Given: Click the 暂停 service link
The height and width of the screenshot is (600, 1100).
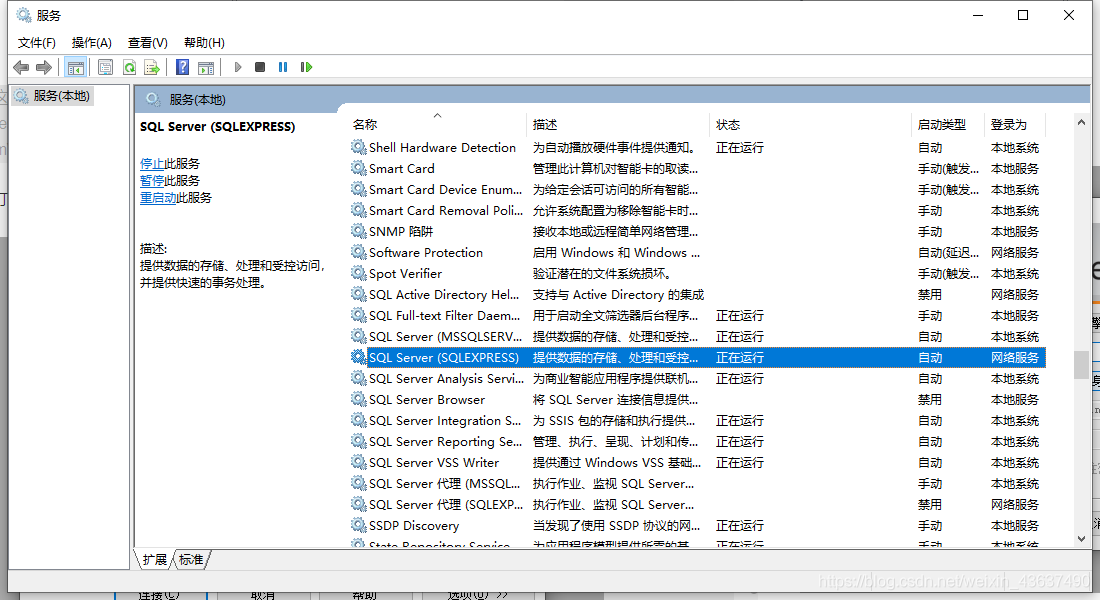Looking at the screenshot, I should point(152,180).
